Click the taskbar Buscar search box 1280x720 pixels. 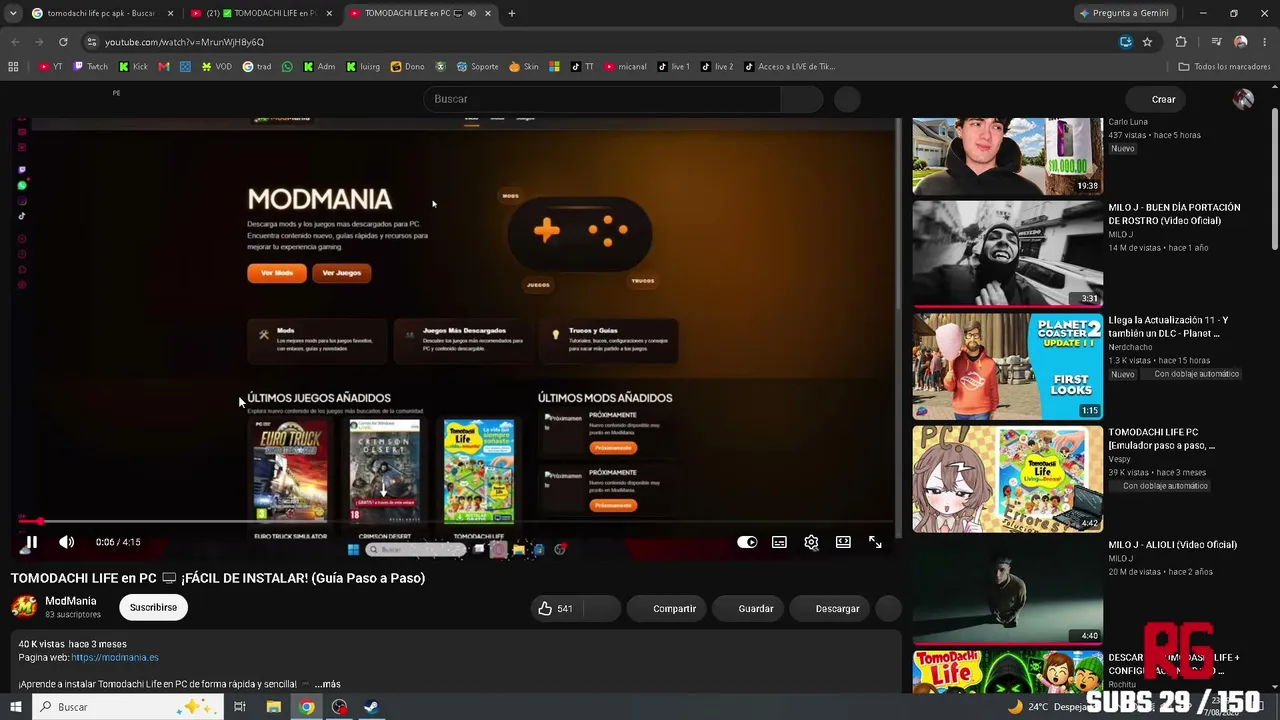(128, 707)
